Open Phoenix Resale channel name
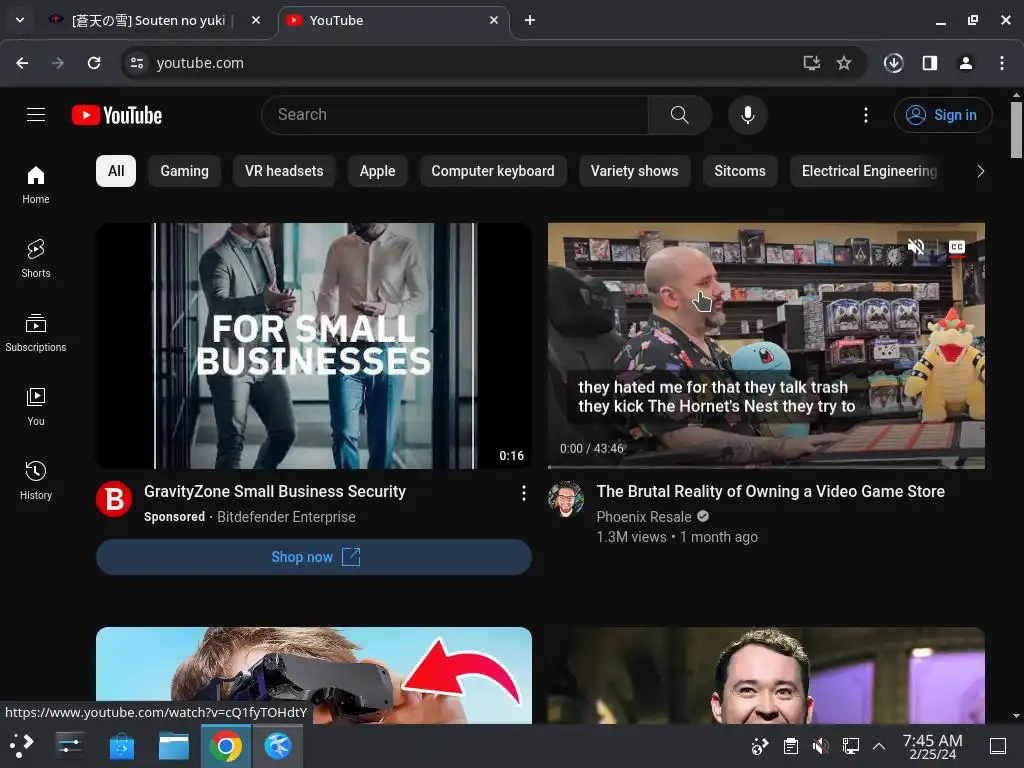Viewport: 1024px width, 768px height. [x=644, y=517]
